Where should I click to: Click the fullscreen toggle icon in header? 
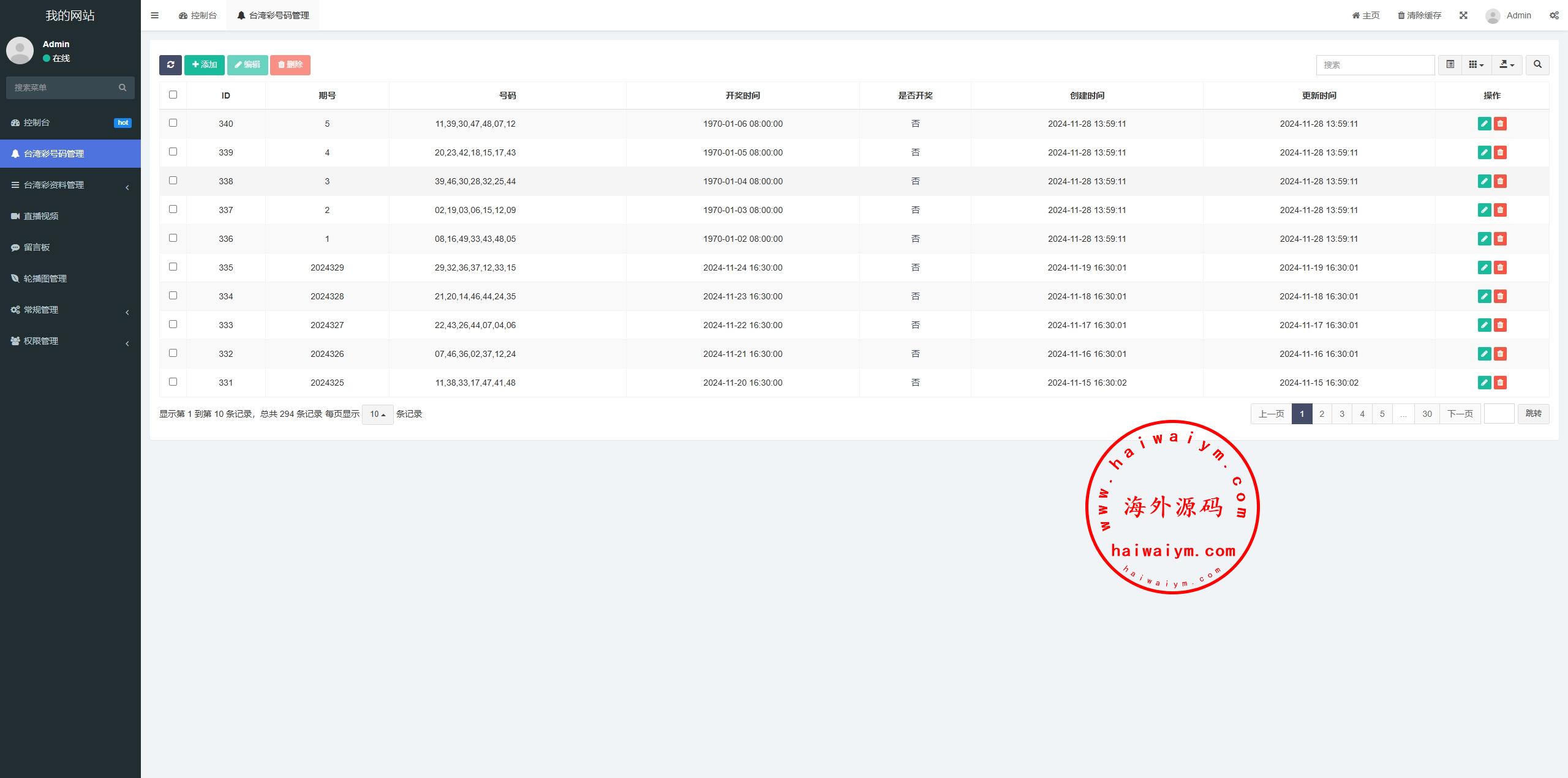click(1463, 15)
